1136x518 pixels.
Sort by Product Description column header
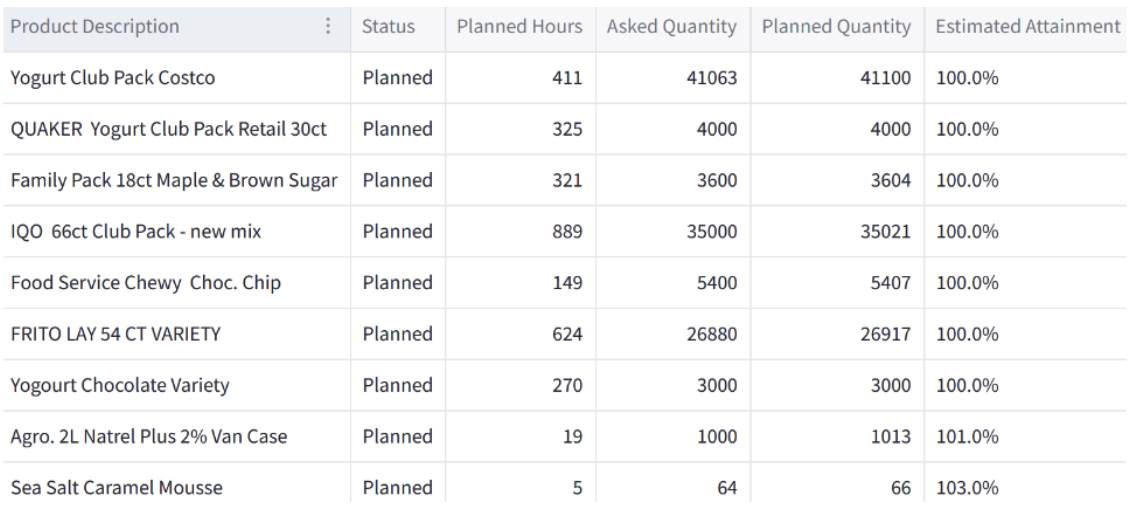click(x=95, y=27)
